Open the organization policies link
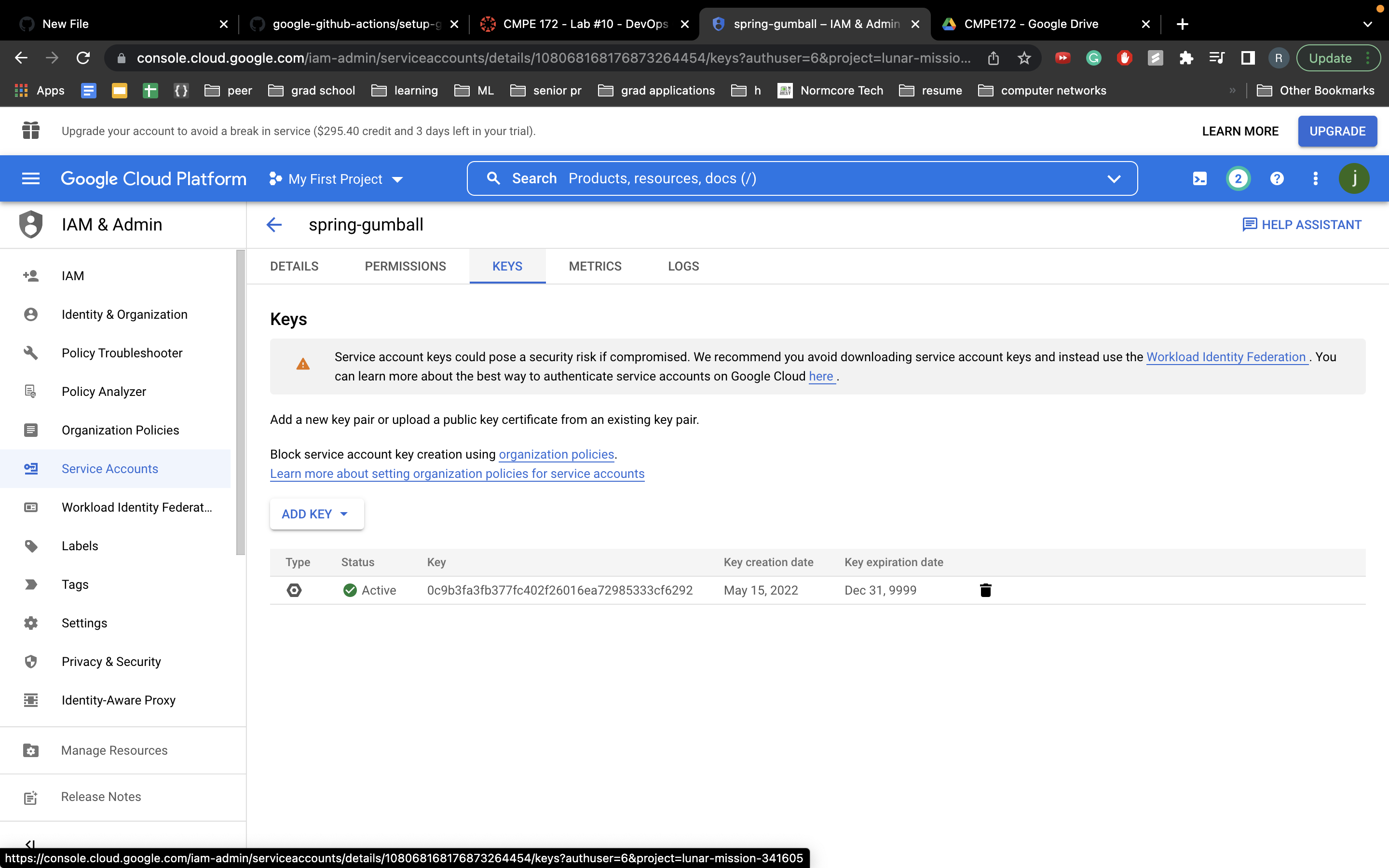Image resolution: width=1389 pixels, height=868 pixels. coord(556,454)
